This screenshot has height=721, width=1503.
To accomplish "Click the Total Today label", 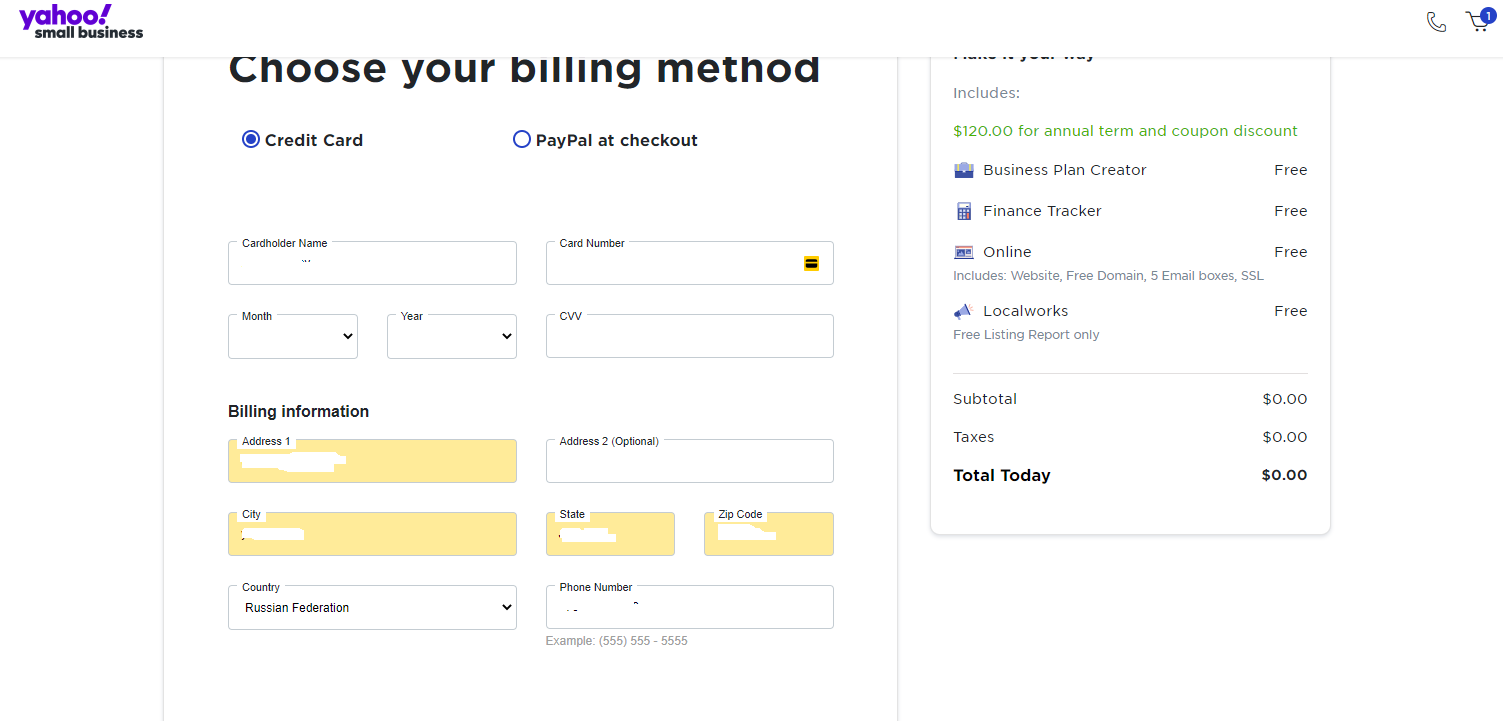I will coord(1002,475).
